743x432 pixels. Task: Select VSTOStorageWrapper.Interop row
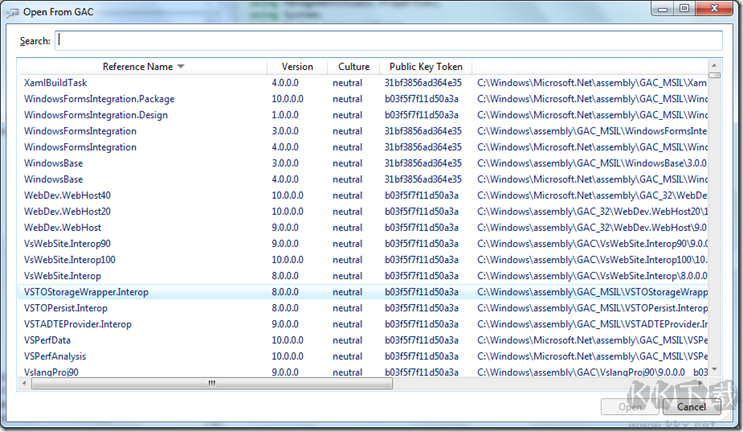click(x=88, y=292)
